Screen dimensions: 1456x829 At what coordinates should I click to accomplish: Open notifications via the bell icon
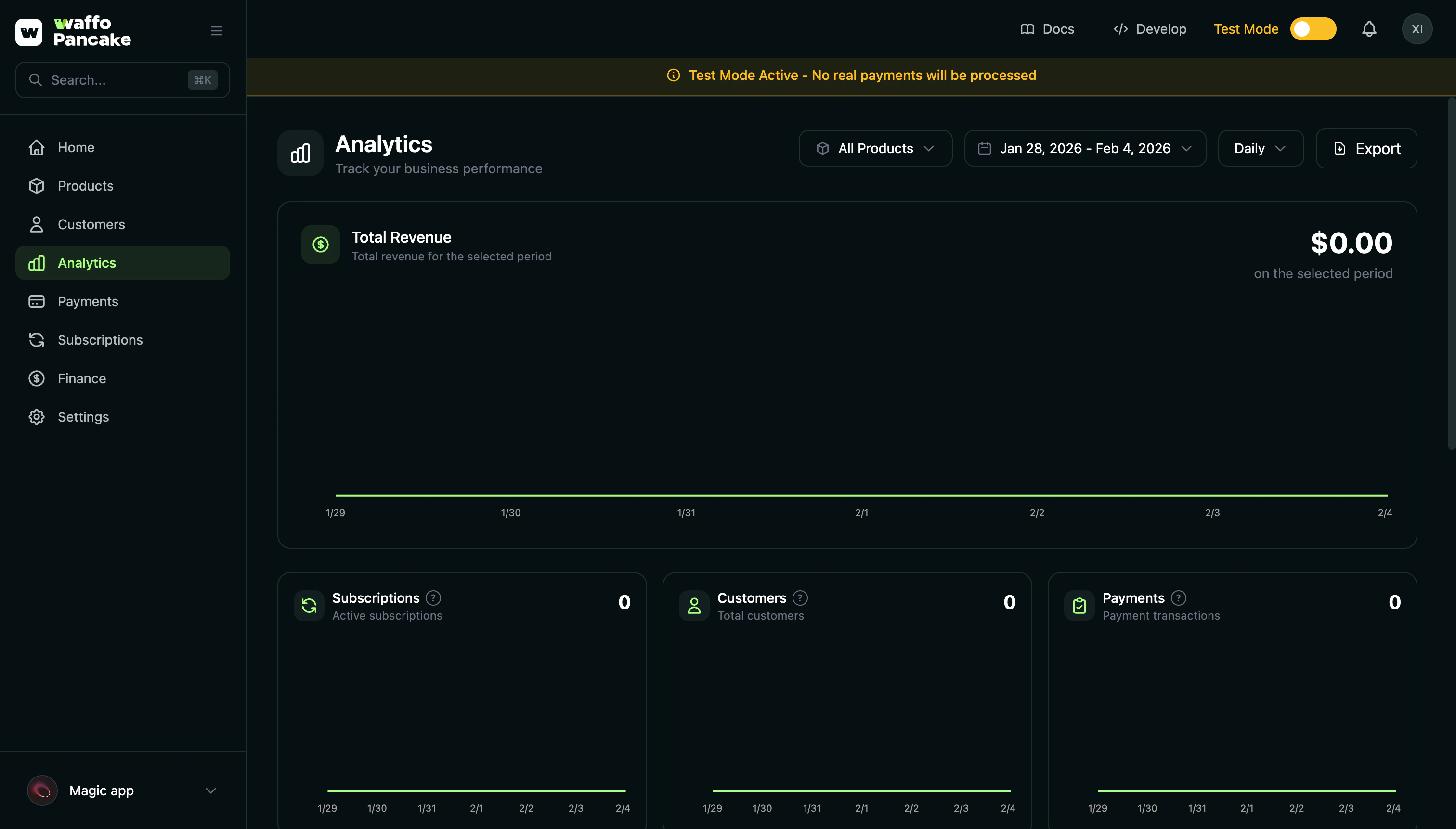[x=1369, y=28]
